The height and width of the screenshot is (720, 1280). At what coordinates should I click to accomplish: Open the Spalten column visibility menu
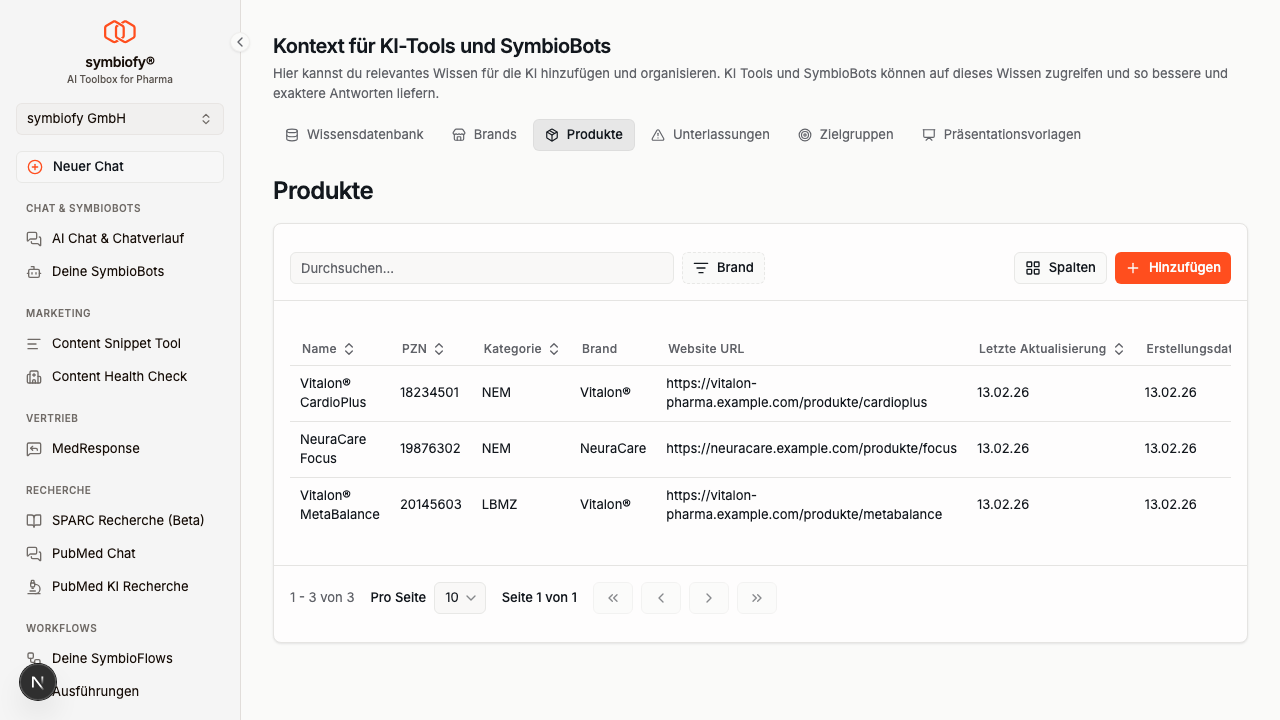click(x=1060, y=268)
